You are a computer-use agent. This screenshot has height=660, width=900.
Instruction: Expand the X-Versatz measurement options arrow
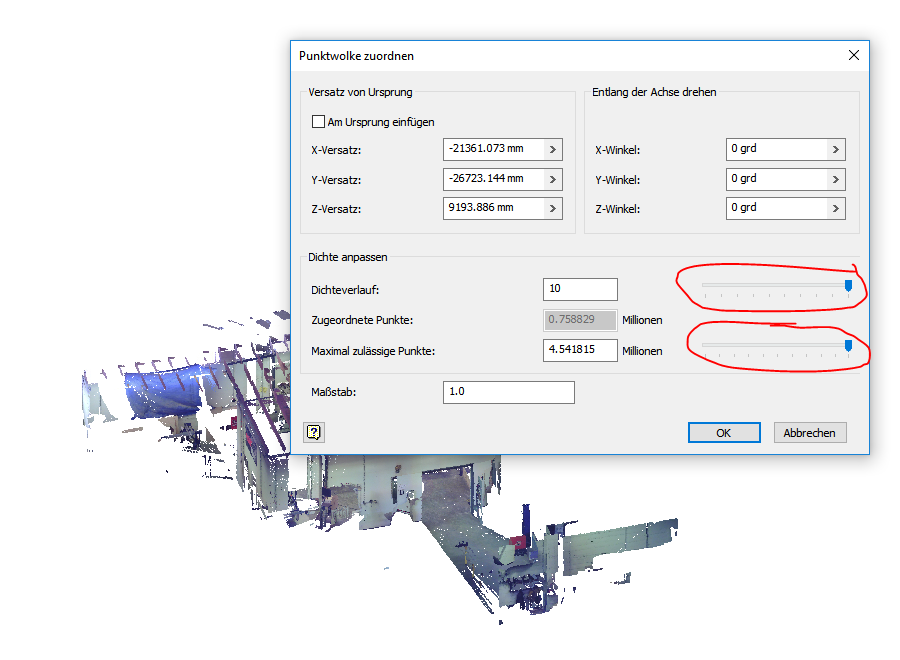[552, 148]
